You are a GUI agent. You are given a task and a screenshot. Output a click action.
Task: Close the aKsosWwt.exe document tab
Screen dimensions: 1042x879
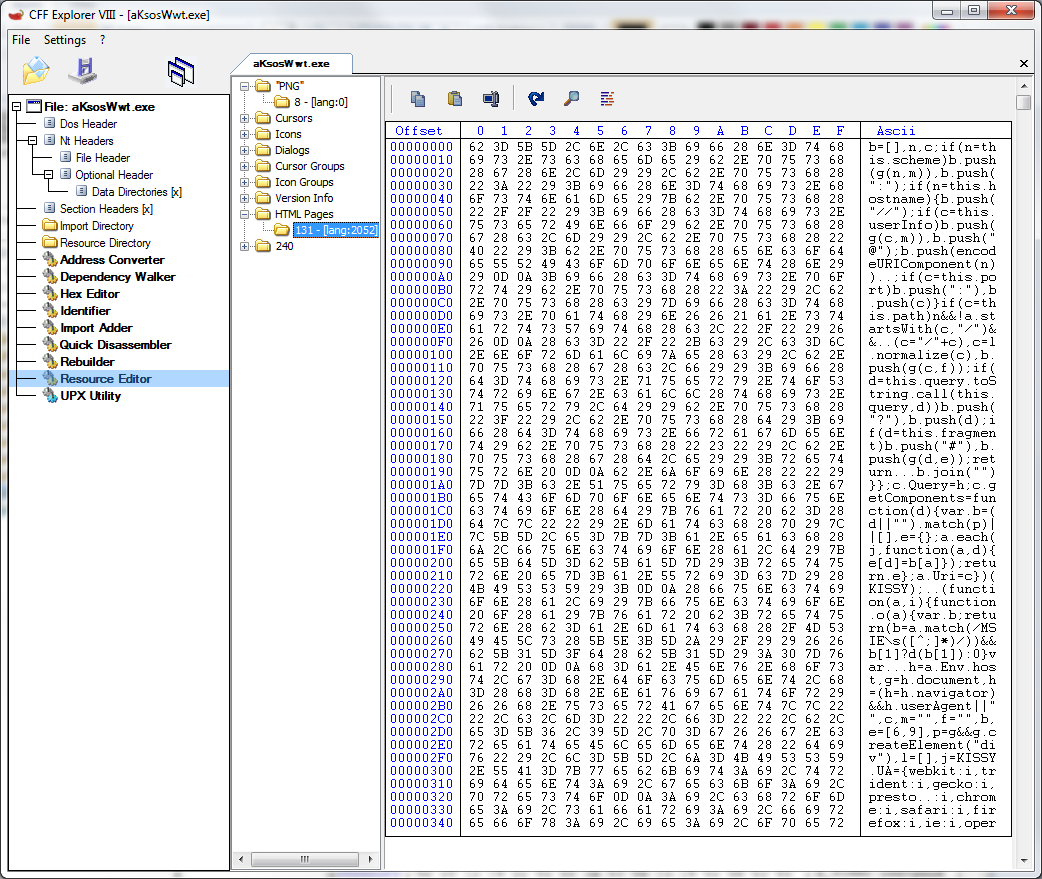point(1023,64)
